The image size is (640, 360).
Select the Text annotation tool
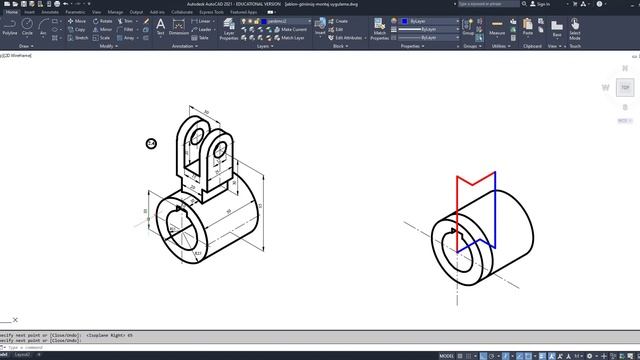coord(160,27)
